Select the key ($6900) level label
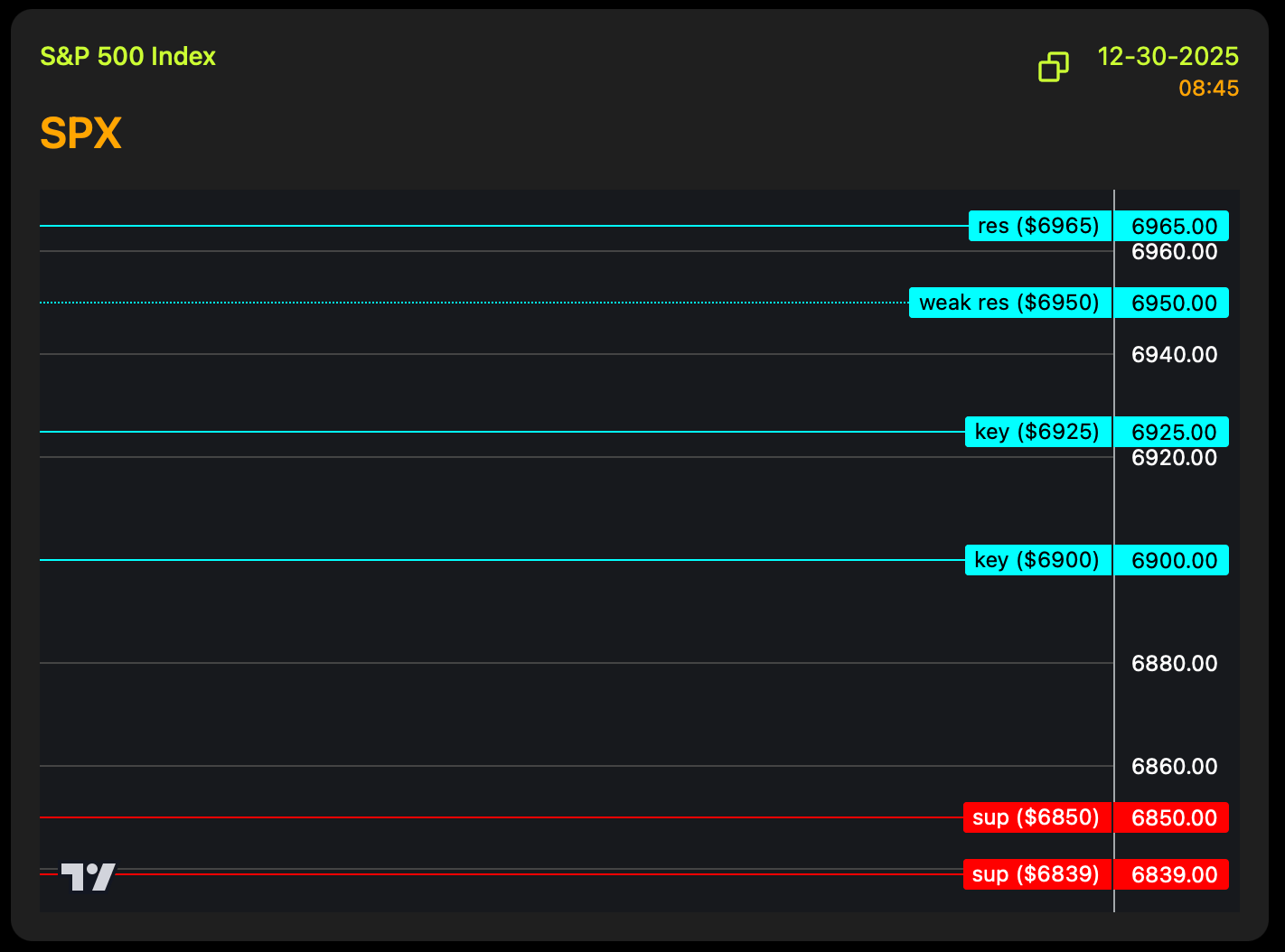The height and width of the screenshot is (952, 1285). click(x=1037, y=560)
